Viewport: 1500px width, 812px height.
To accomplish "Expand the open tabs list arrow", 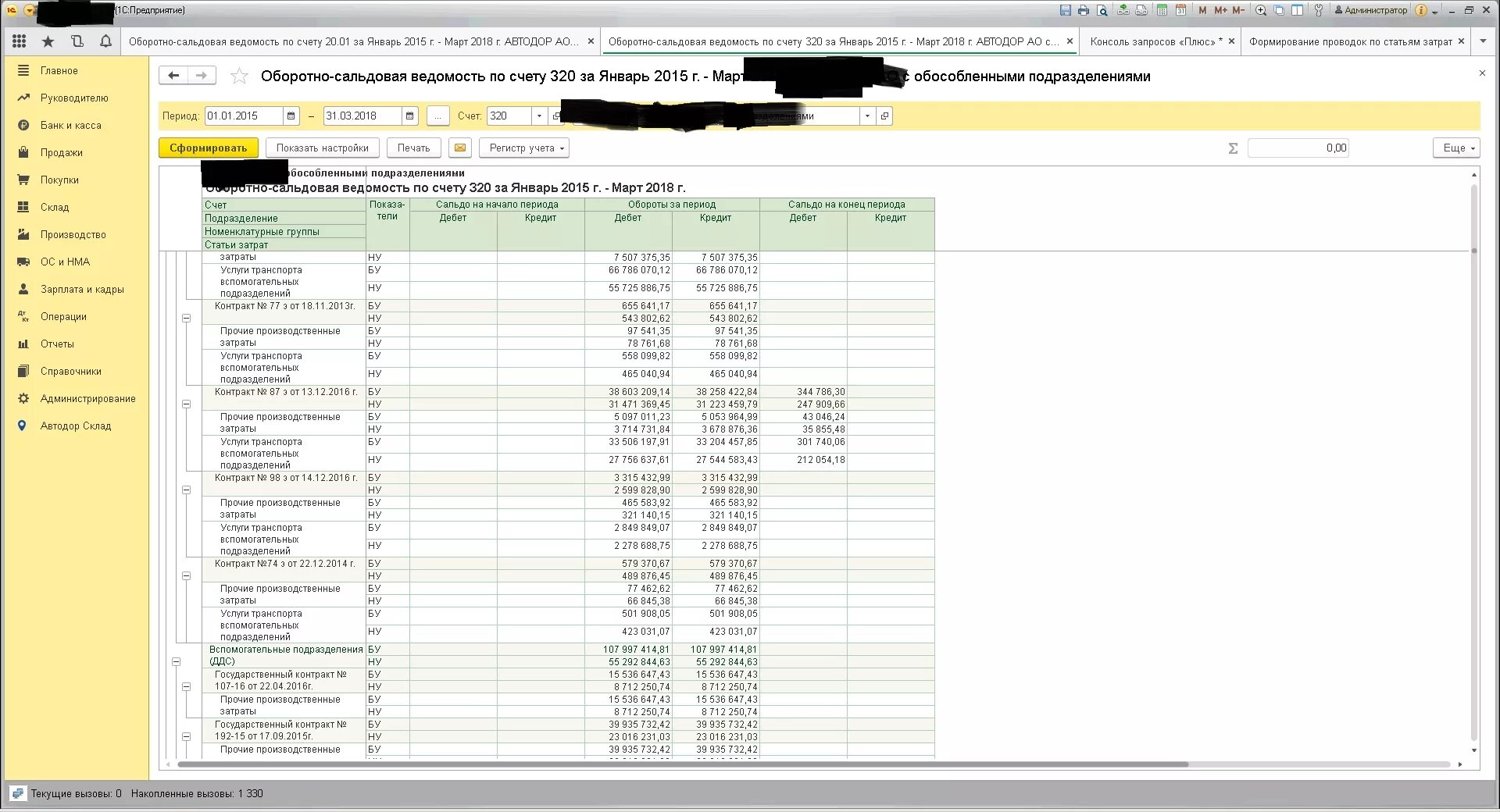I will pyautogui.click(x=1483, y=41).
